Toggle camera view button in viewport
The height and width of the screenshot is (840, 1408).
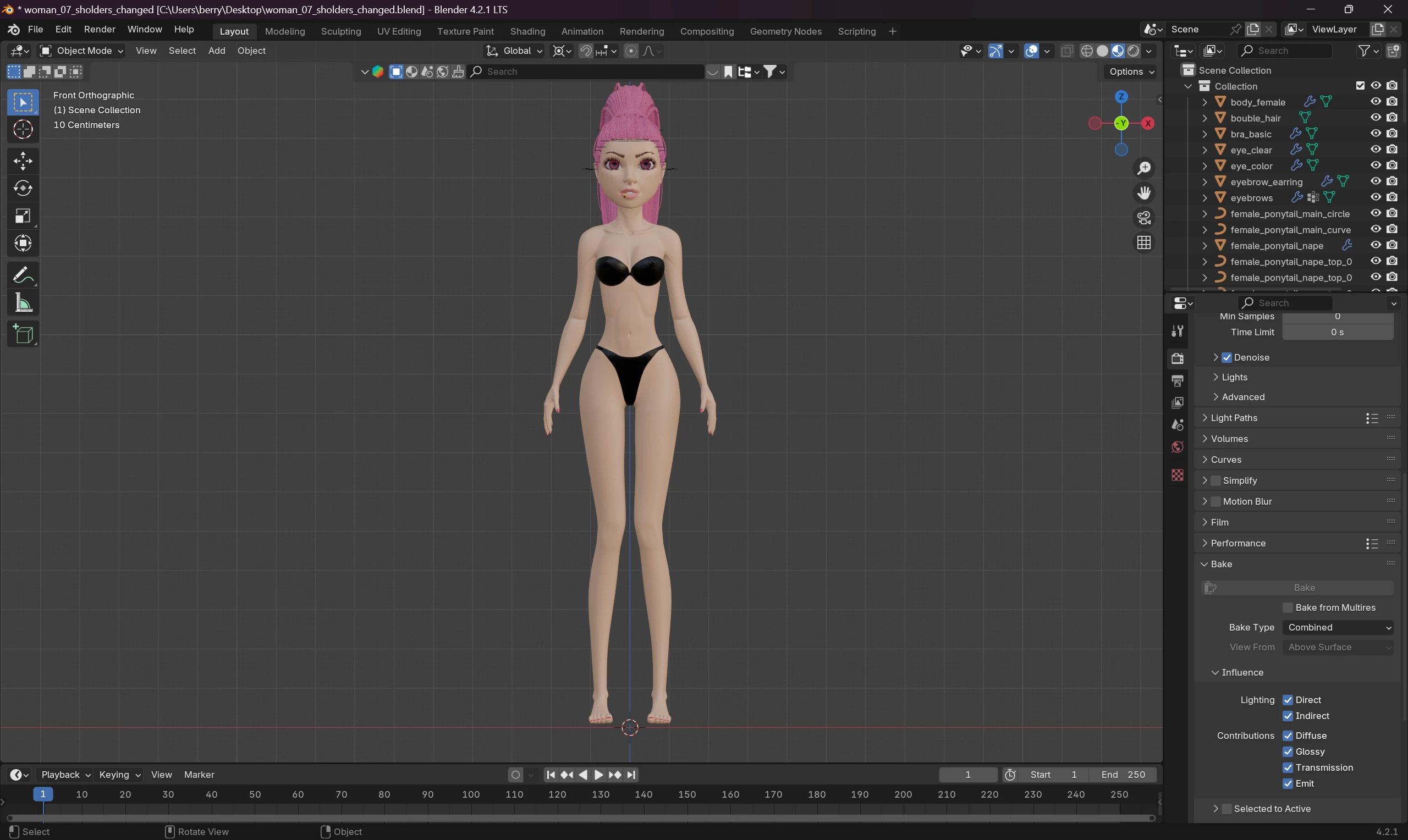coord(1143,218)
